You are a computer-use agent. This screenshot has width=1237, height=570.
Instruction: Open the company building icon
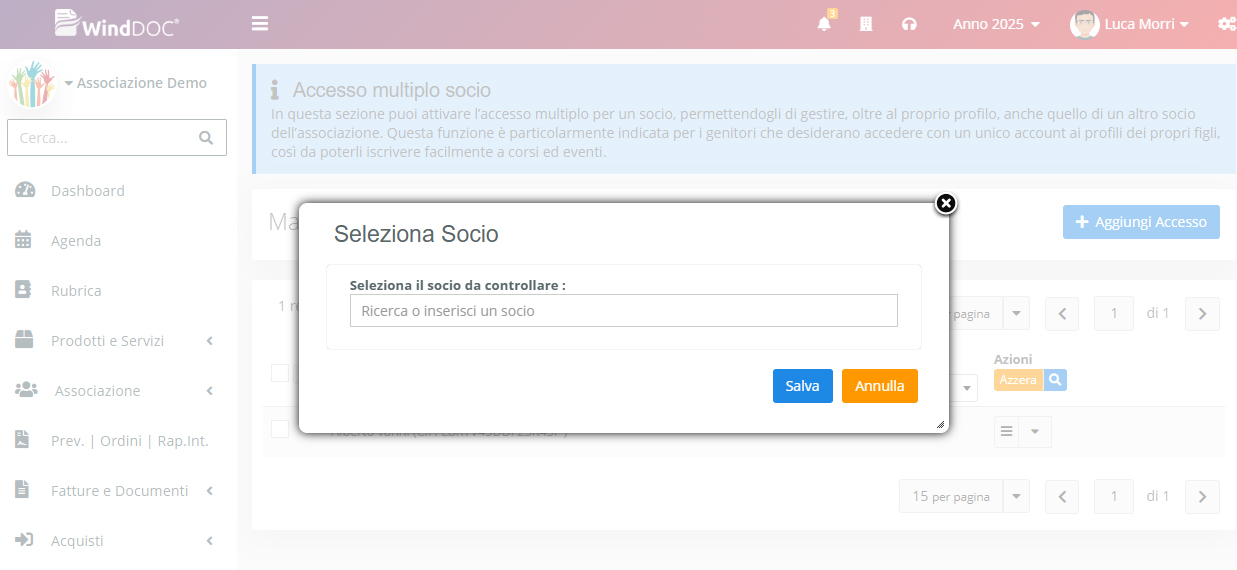866,24
